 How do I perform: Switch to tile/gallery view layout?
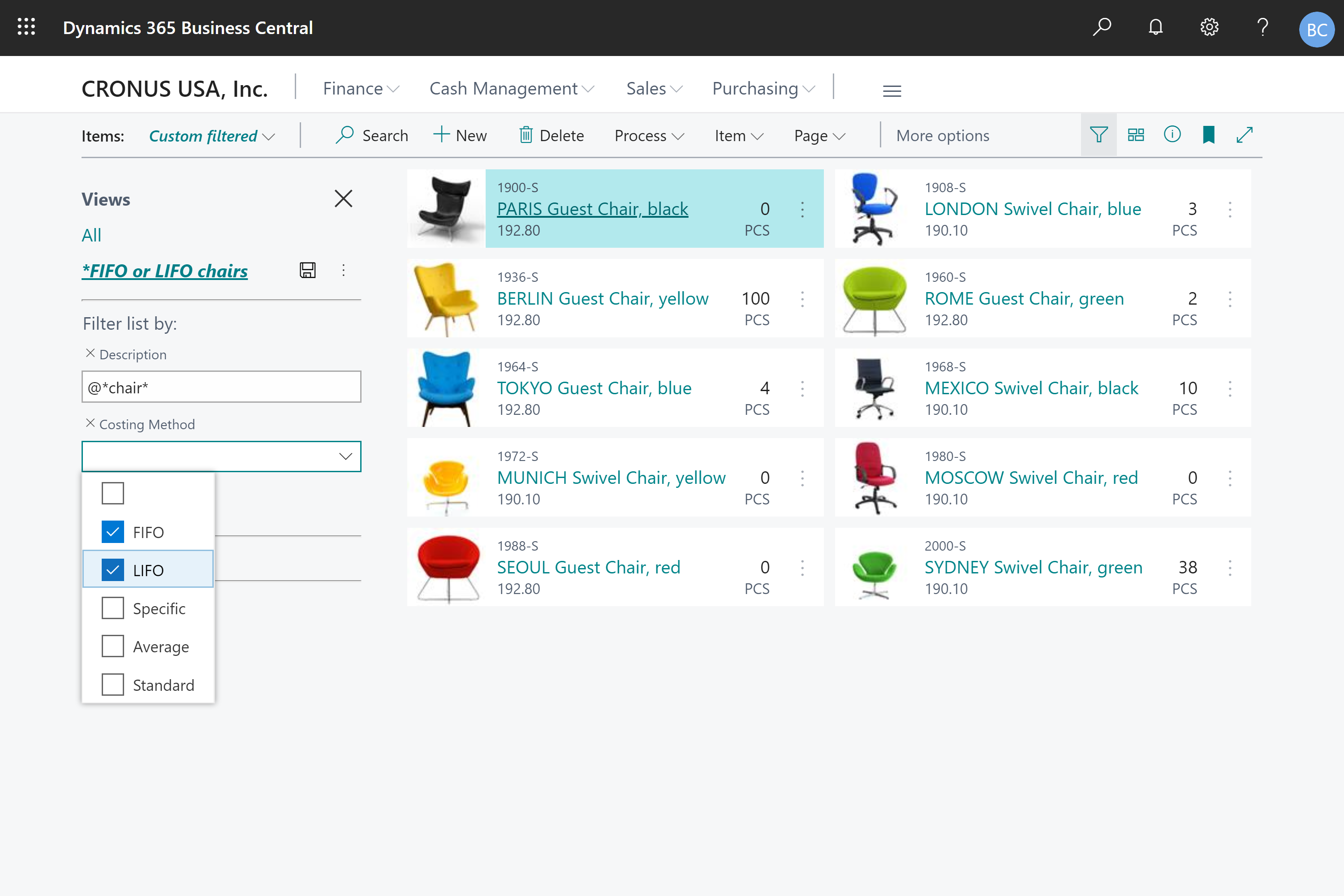[x=1135, y=135]
